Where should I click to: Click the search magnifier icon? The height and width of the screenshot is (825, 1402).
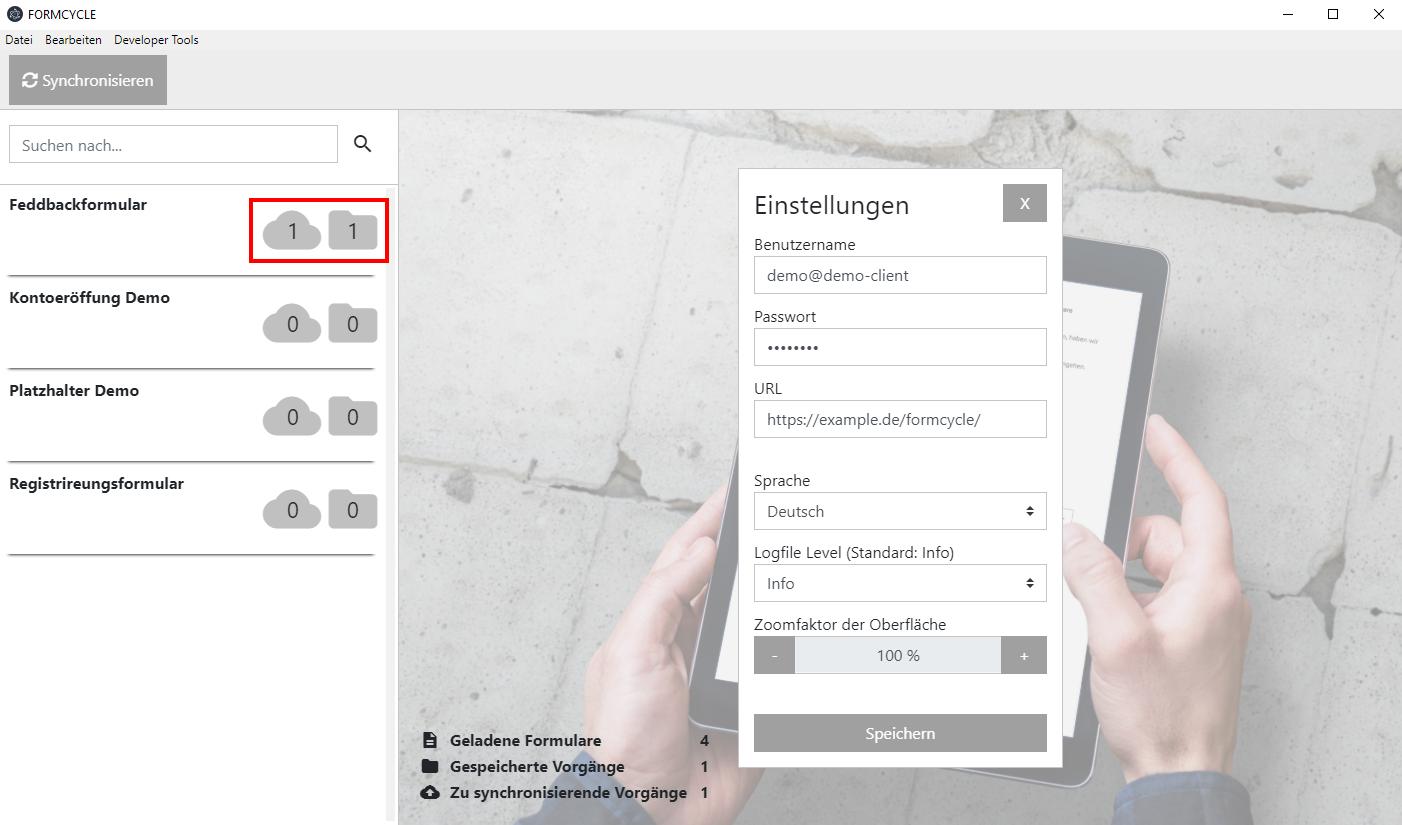click(362, 144)
